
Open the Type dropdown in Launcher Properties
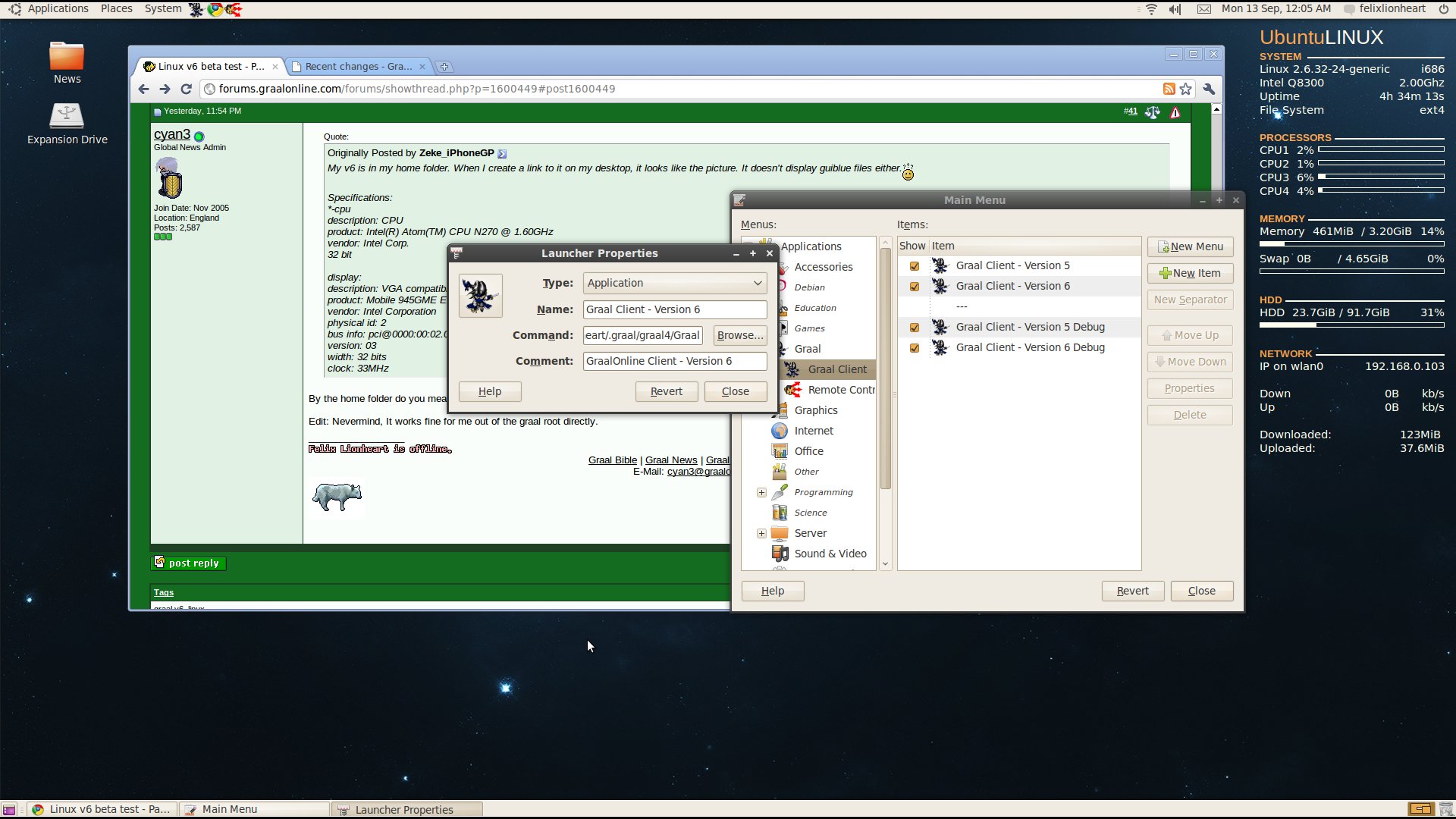[674, 283]
